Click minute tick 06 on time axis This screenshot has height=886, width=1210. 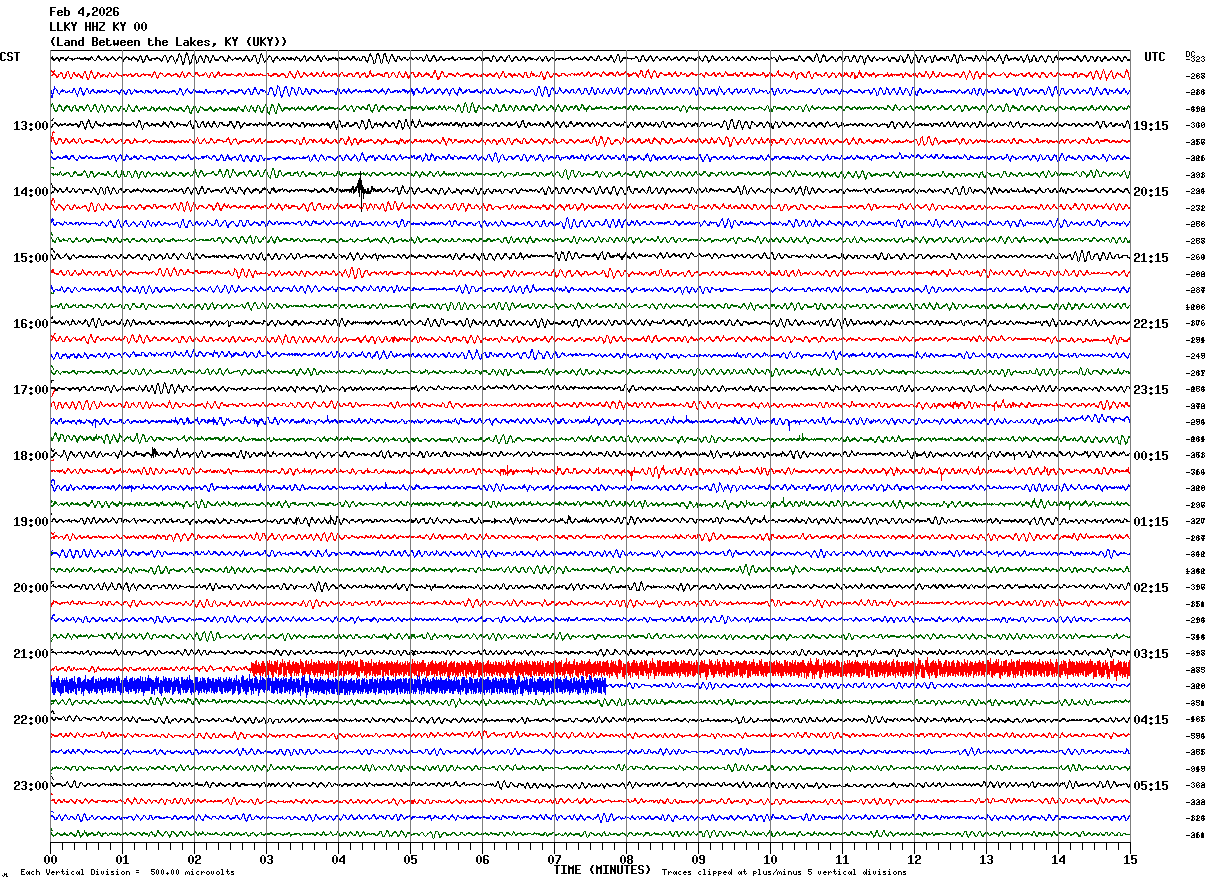[482, 859]
